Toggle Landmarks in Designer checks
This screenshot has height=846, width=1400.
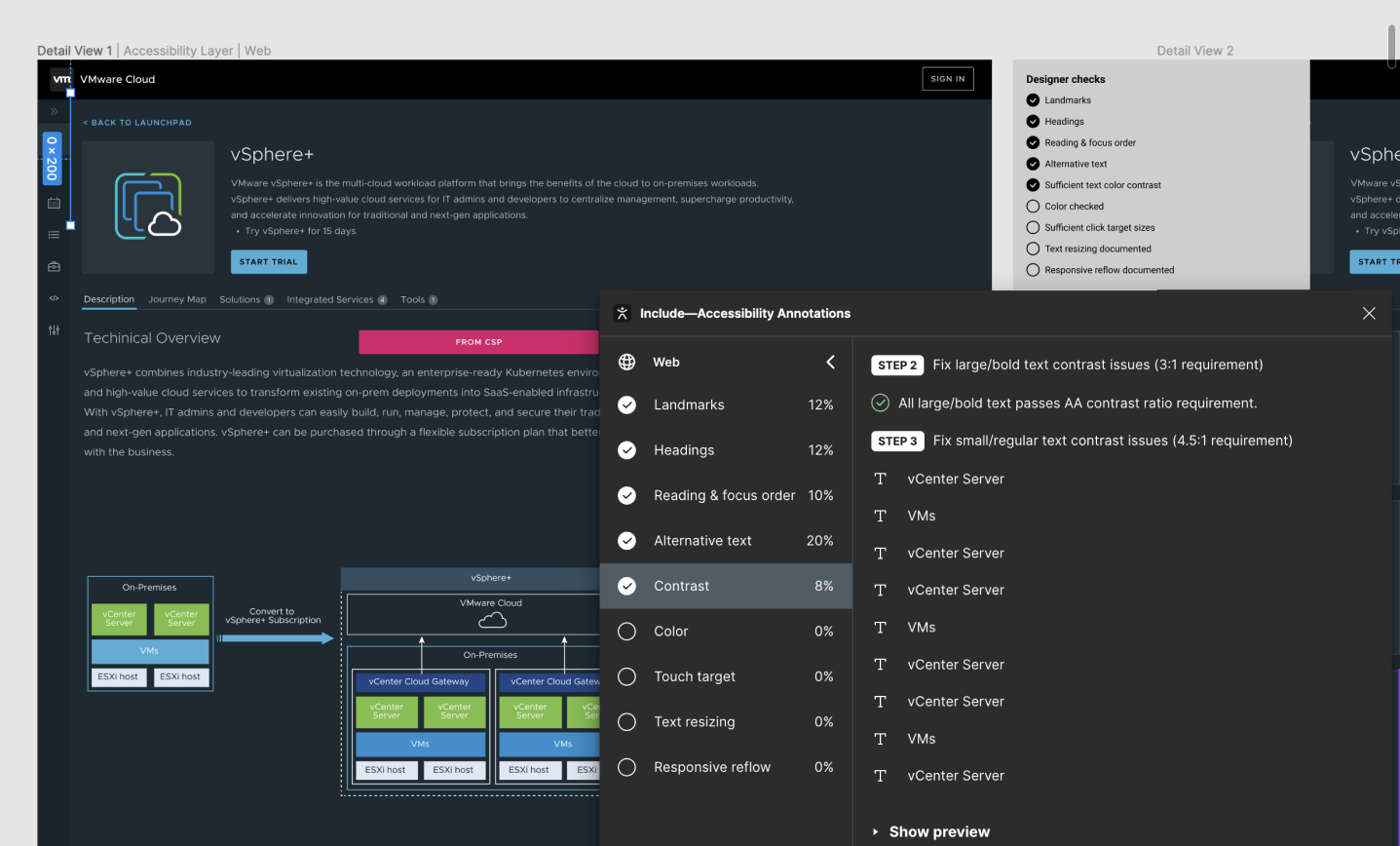[x=1033, y=100]
